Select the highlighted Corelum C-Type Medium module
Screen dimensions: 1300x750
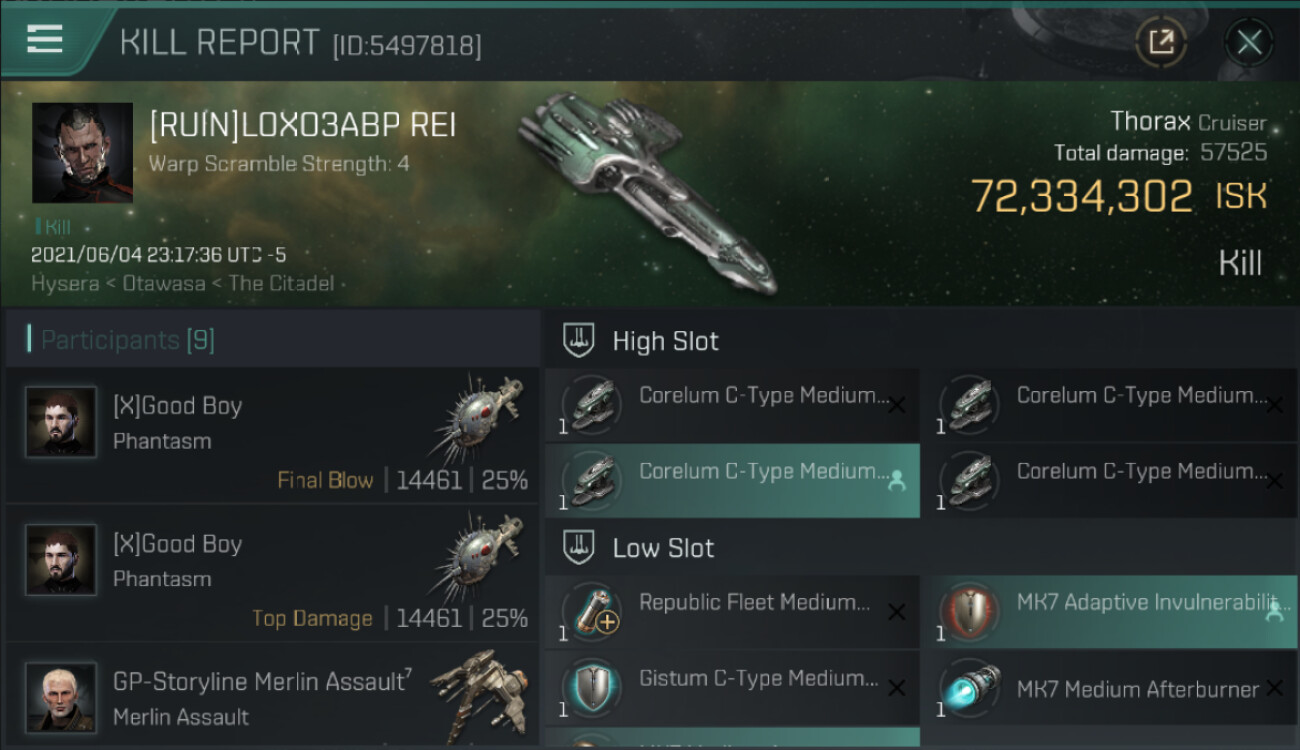732,481
